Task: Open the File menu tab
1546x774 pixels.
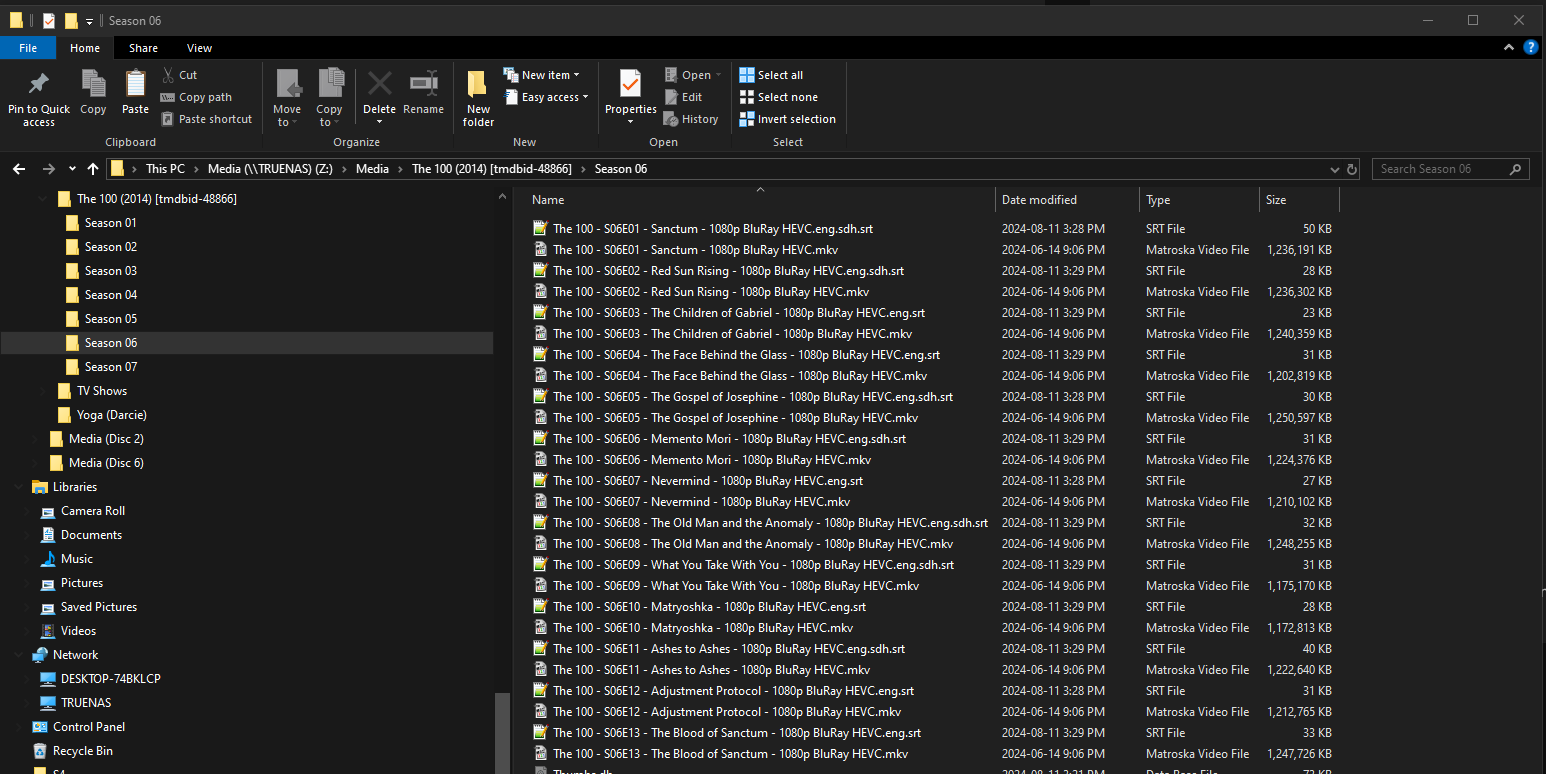Action: [x=28, y=48]
